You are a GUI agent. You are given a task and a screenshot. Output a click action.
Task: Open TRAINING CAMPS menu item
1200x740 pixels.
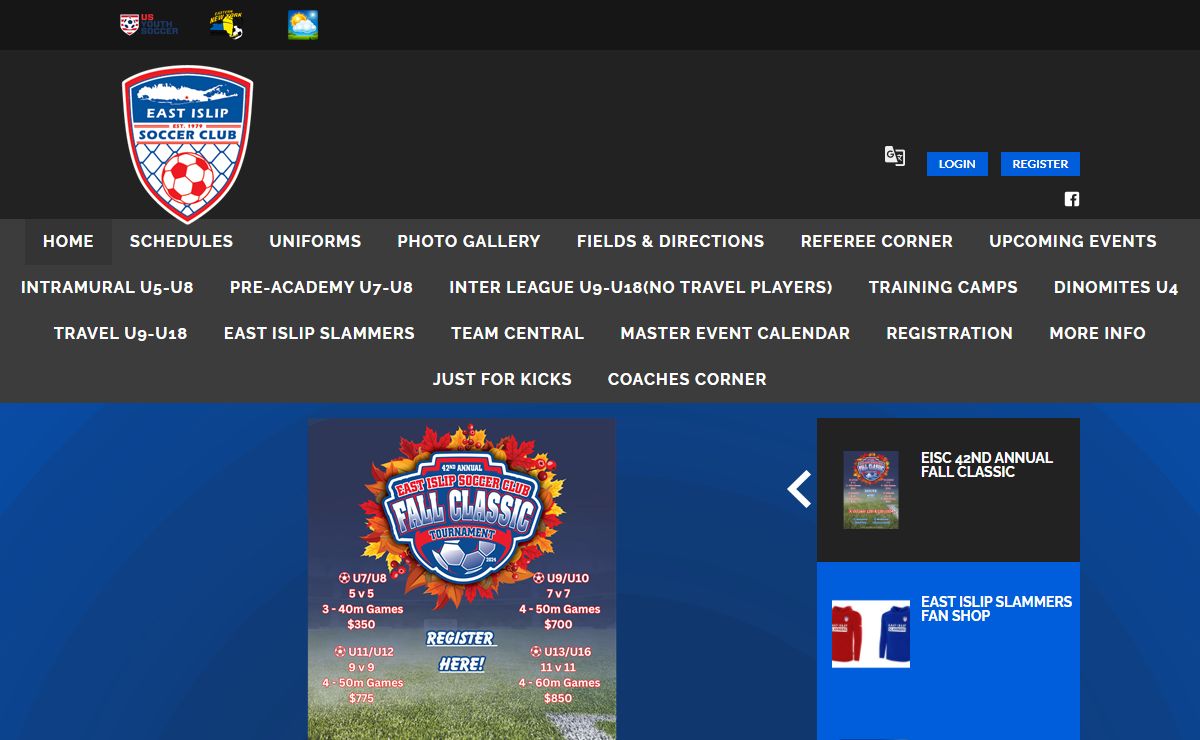click(x=943, y=287)
